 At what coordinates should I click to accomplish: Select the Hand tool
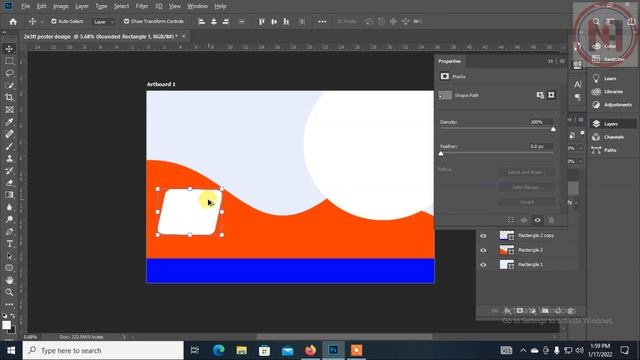click(9, 280)
